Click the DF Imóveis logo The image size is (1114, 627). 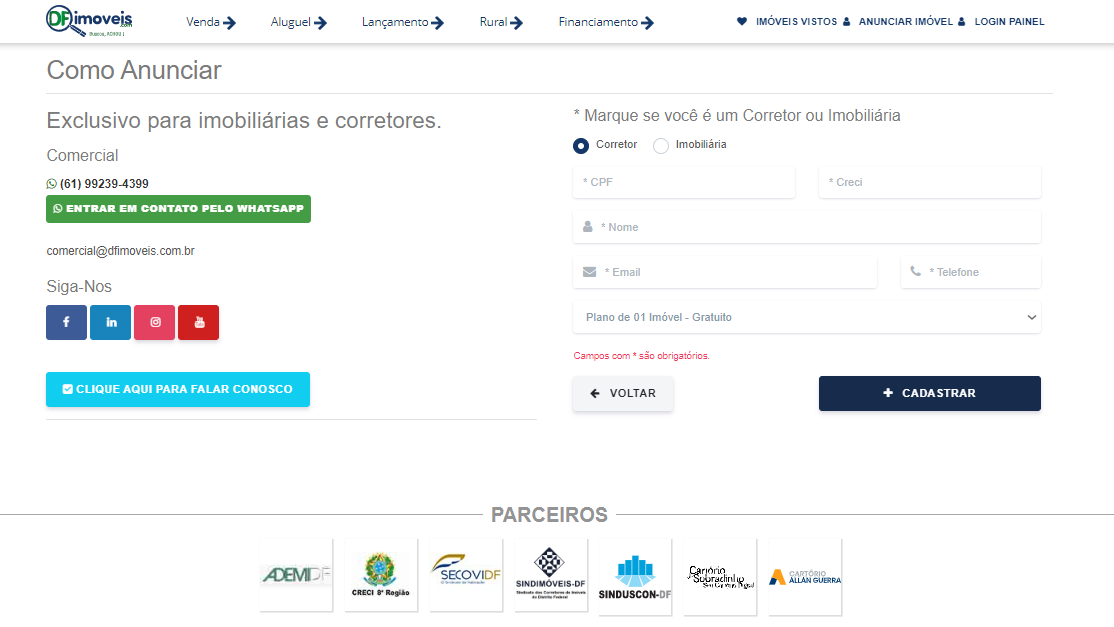[89, 21]
